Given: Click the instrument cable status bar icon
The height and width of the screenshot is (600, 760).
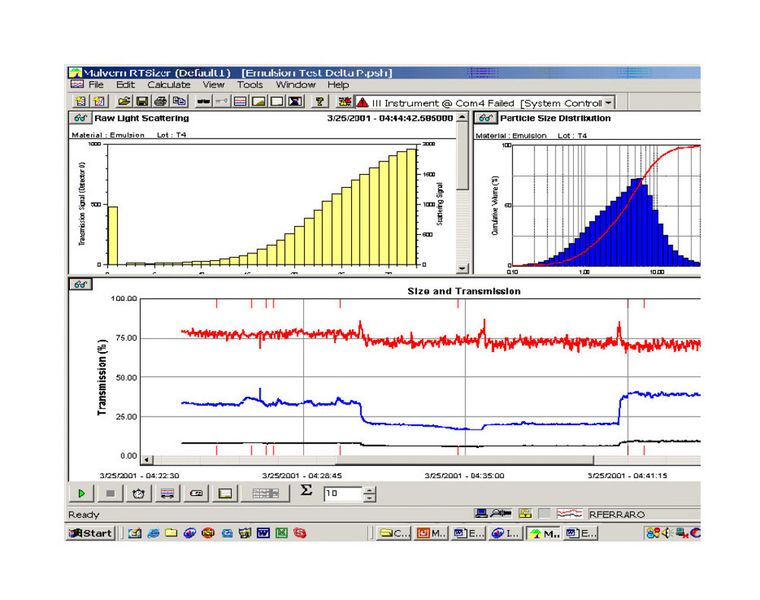Looking at the screenshot, I should coord(501,514).
